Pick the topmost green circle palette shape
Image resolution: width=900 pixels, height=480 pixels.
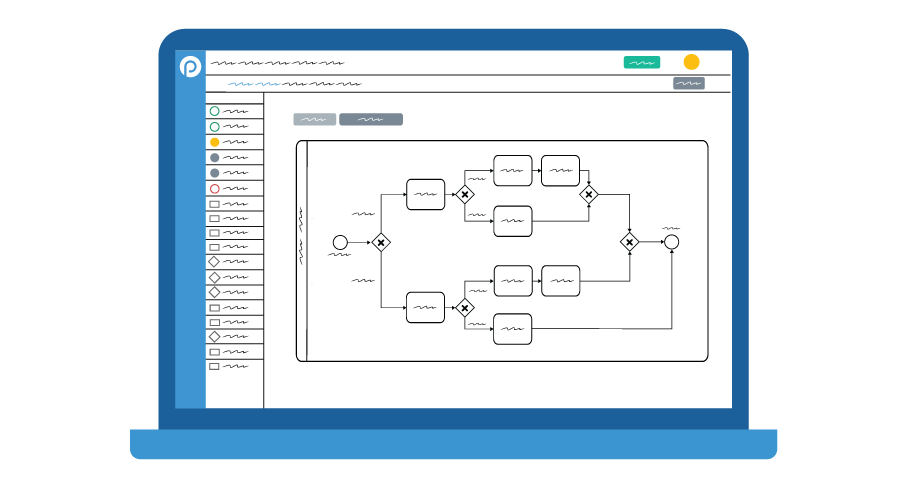click(215, 111)
